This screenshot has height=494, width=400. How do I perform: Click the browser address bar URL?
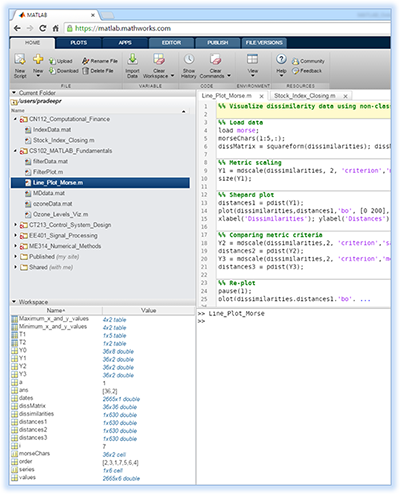click(x=123, y=28)
